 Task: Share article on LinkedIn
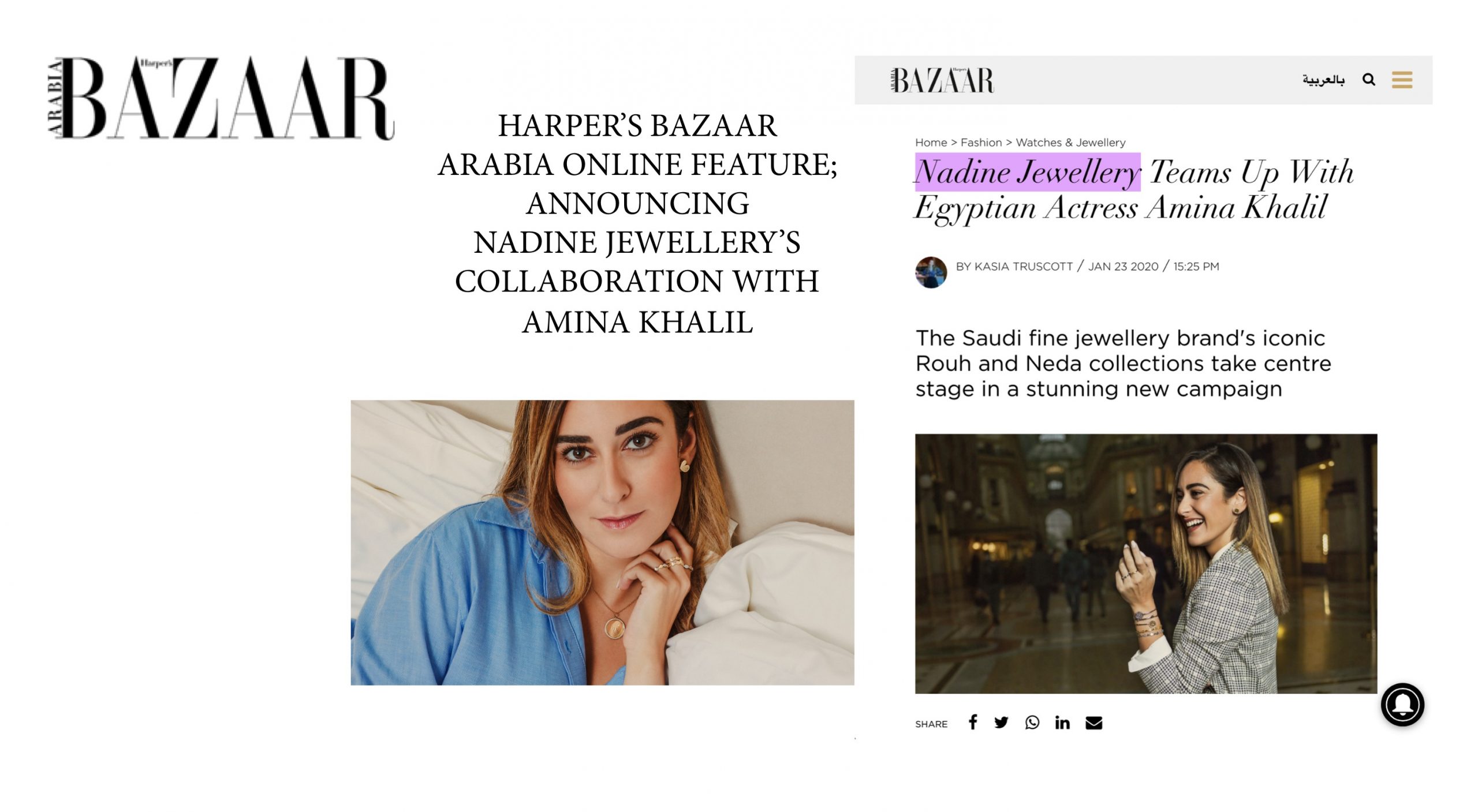(1062, 723)
